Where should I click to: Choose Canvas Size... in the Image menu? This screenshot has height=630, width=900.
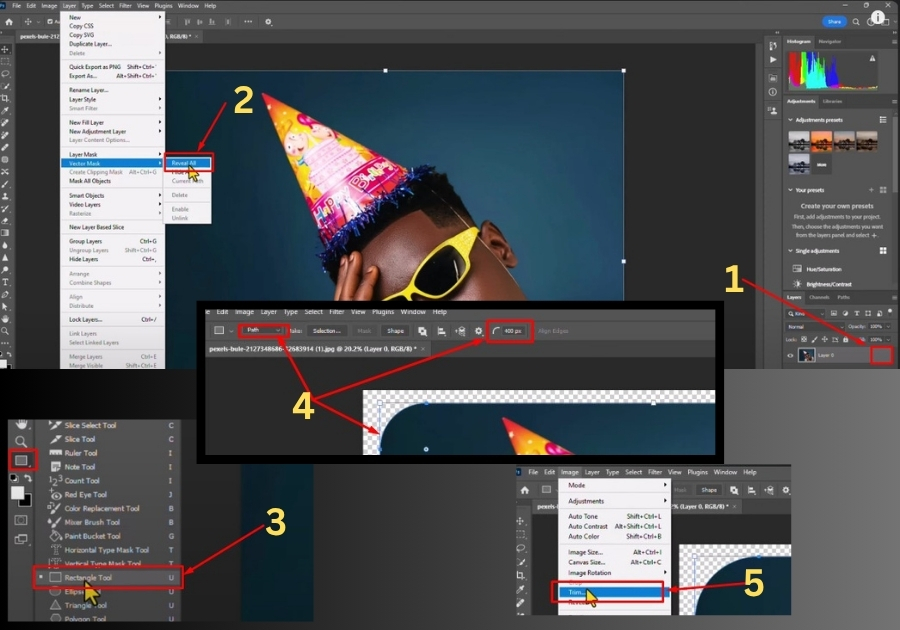pos(614,562)
